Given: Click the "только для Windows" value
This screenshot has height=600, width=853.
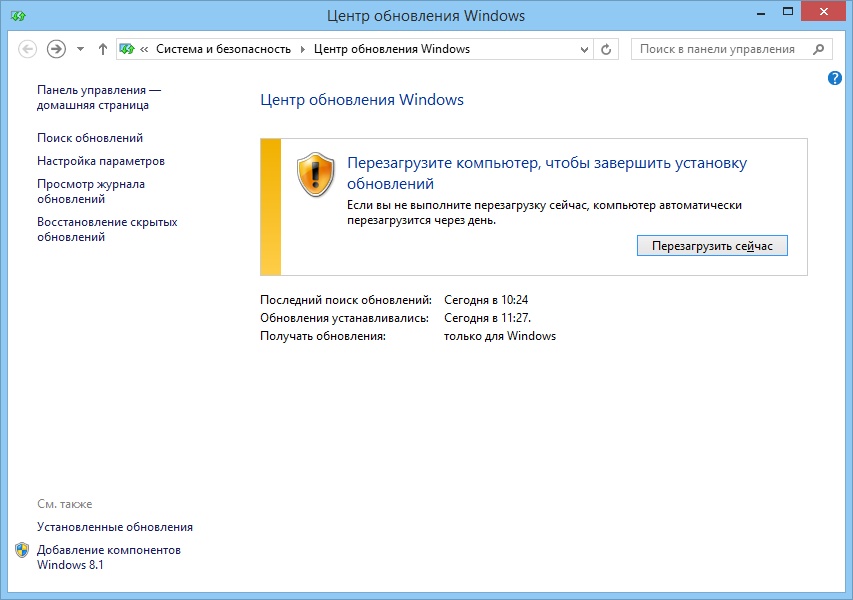Looking at the screenshot, I should (500, 336).
